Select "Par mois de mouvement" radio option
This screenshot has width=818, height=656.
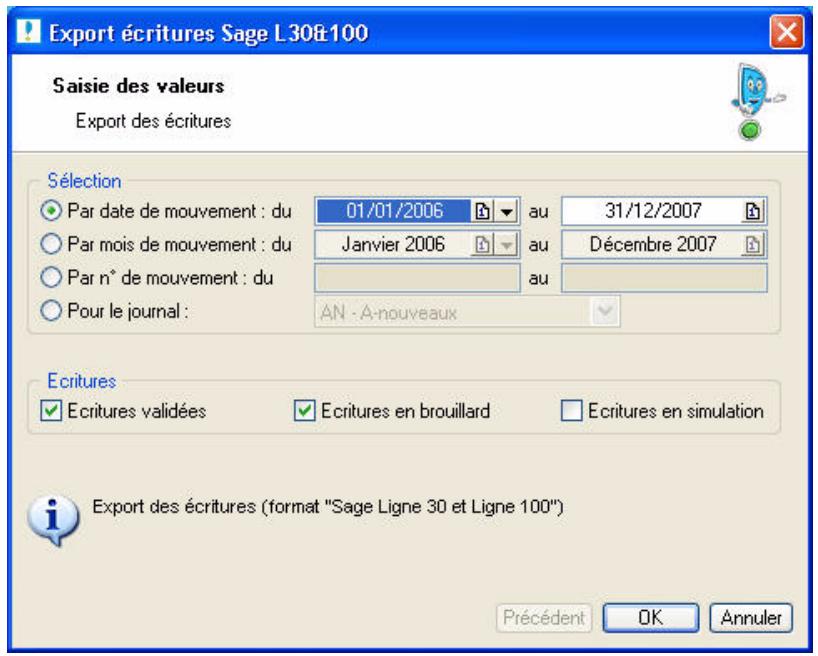51,244
